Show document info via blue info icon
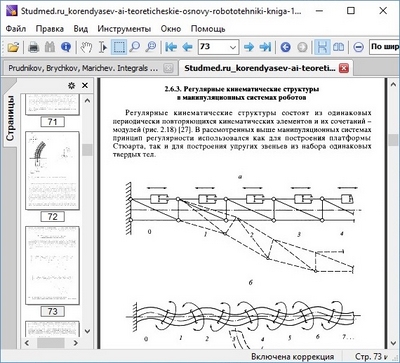This screenshot has width=400, height=363. [x=66, y=47]
